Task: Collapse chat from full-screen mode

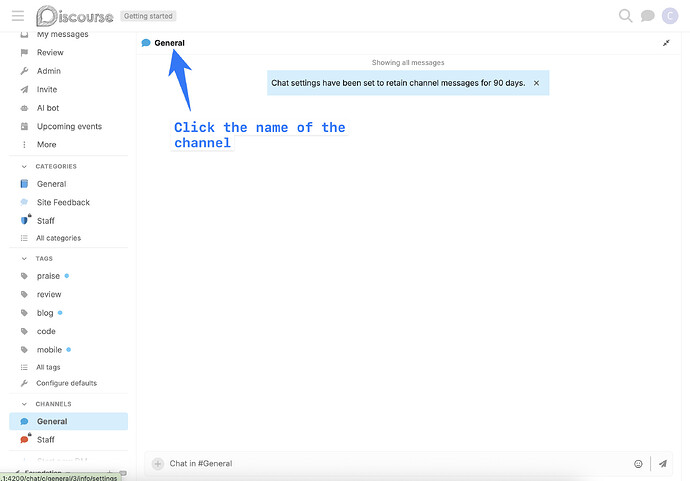Action: (666, 43)
